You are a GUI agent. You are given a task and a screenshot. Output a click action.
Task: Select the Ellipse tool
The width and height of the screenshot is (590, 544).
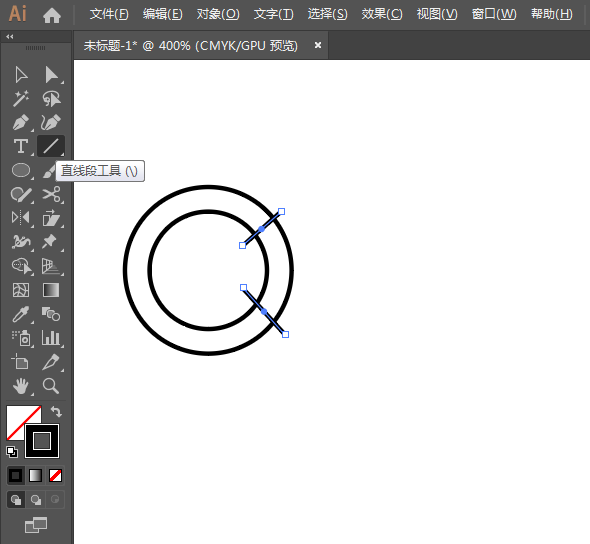click(21, 170)
